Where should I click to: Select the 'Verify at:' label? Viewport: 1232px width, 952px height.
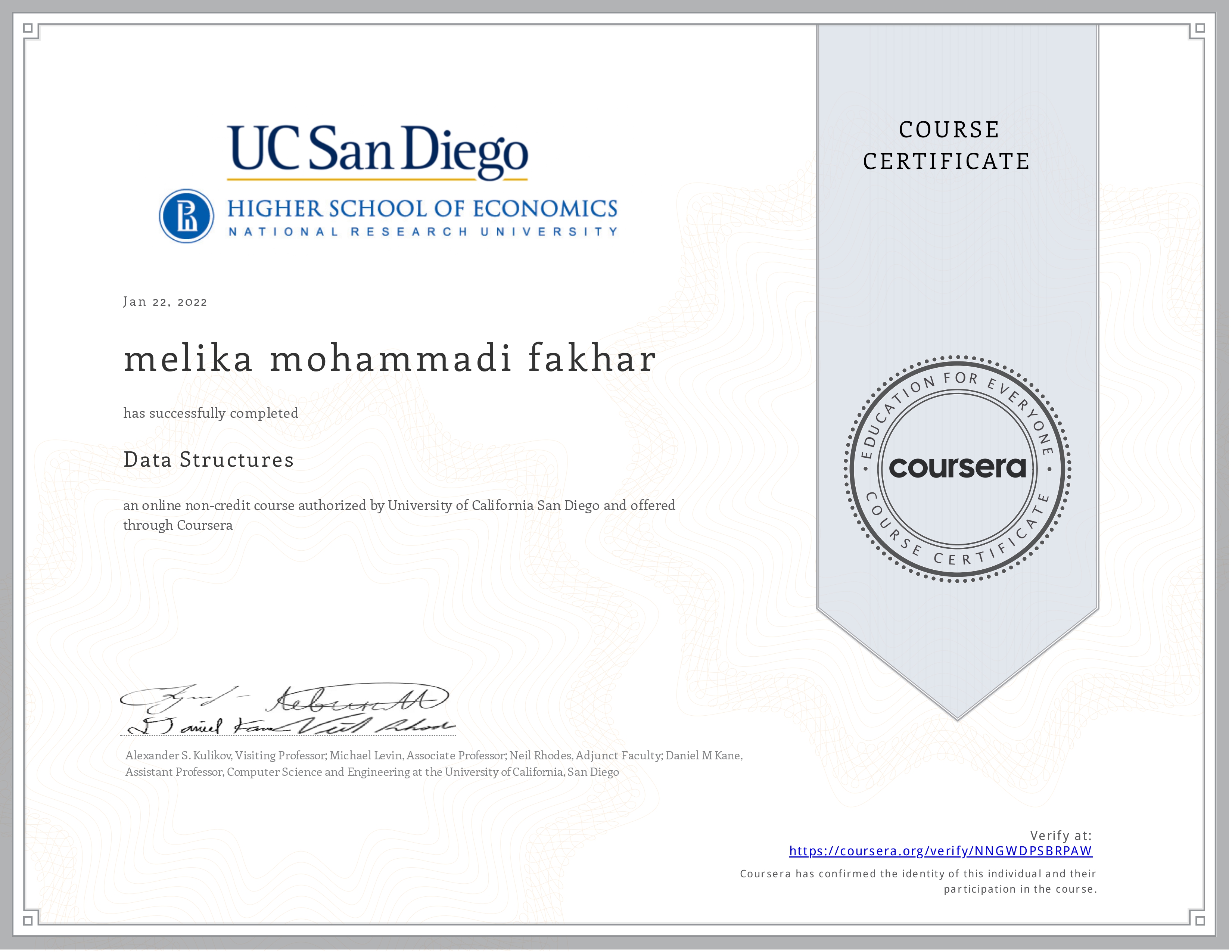1061,836
